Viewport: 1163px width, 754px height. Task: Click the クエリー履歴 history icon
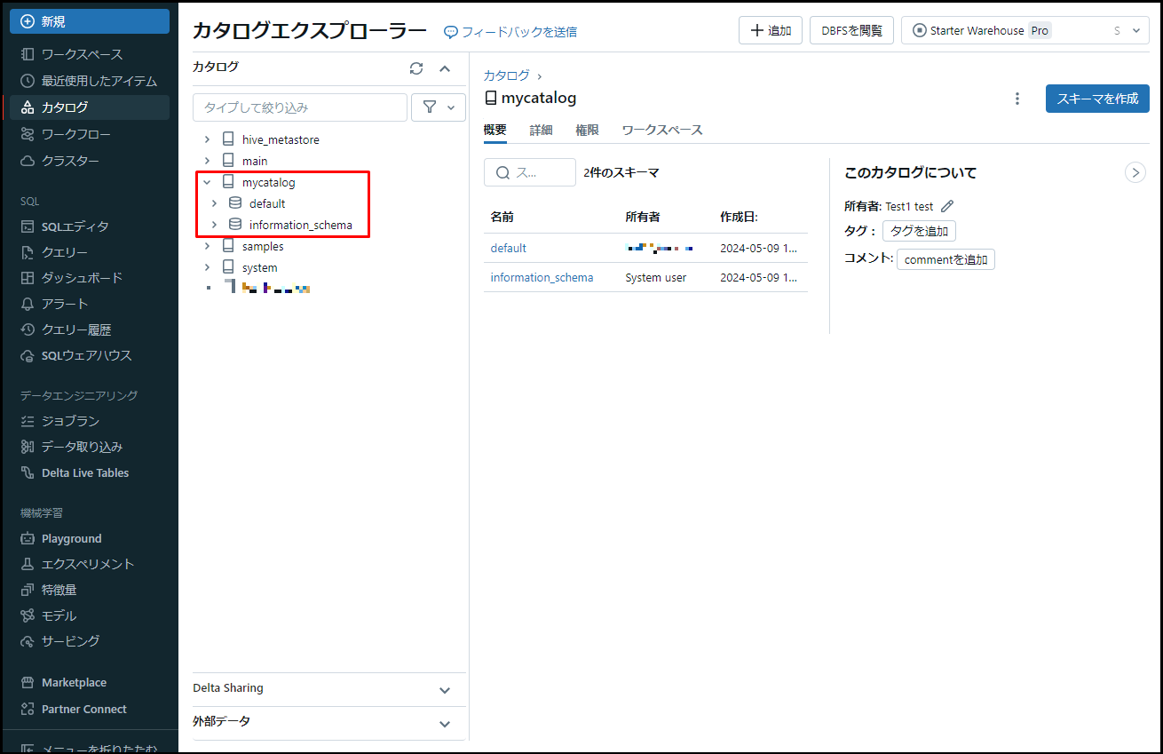(27, 330)
